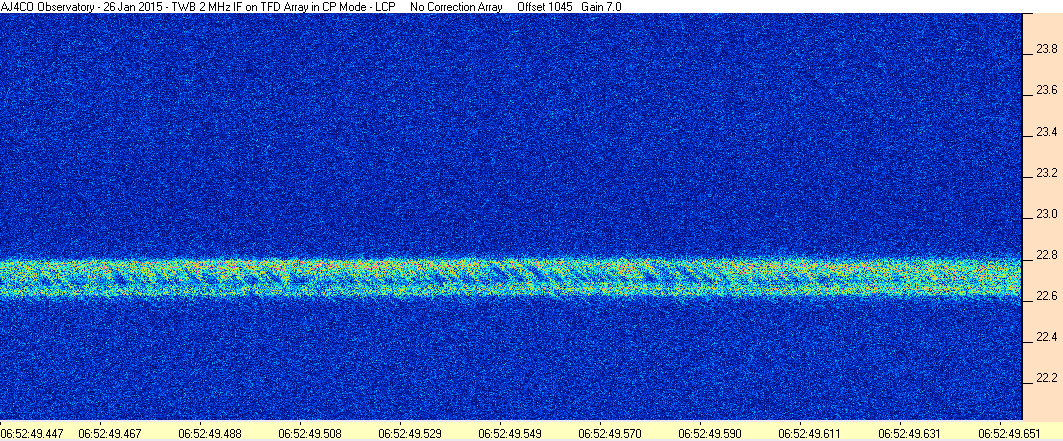Image resolution: width=1063 pixels, height=441 pixels.
Task: Click the 22.8 frequency axis label
Action: click(1047, 255)
